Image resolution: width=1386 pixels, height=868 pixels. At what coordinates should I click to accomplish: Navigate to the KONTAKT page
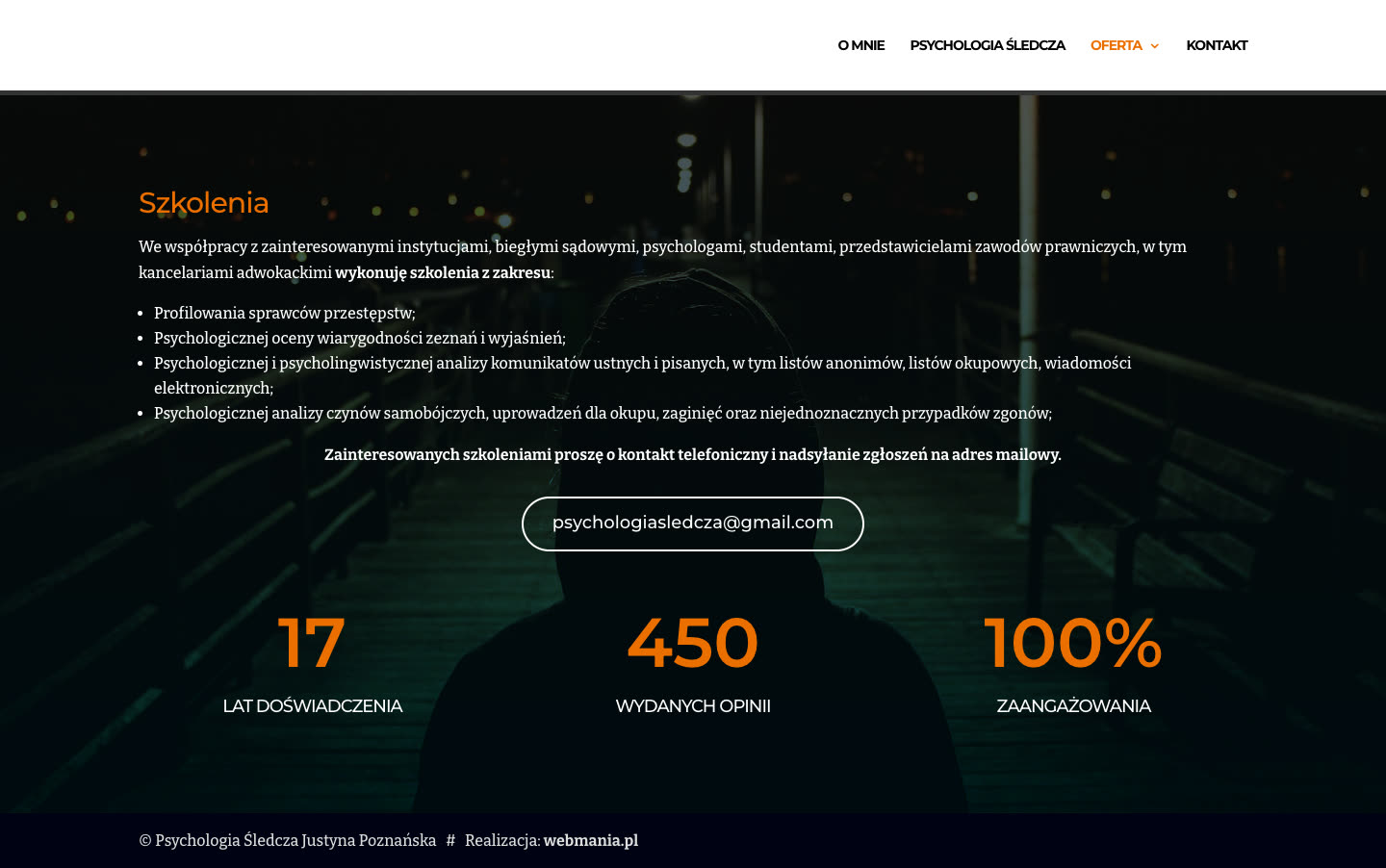tap(1217, 45)
